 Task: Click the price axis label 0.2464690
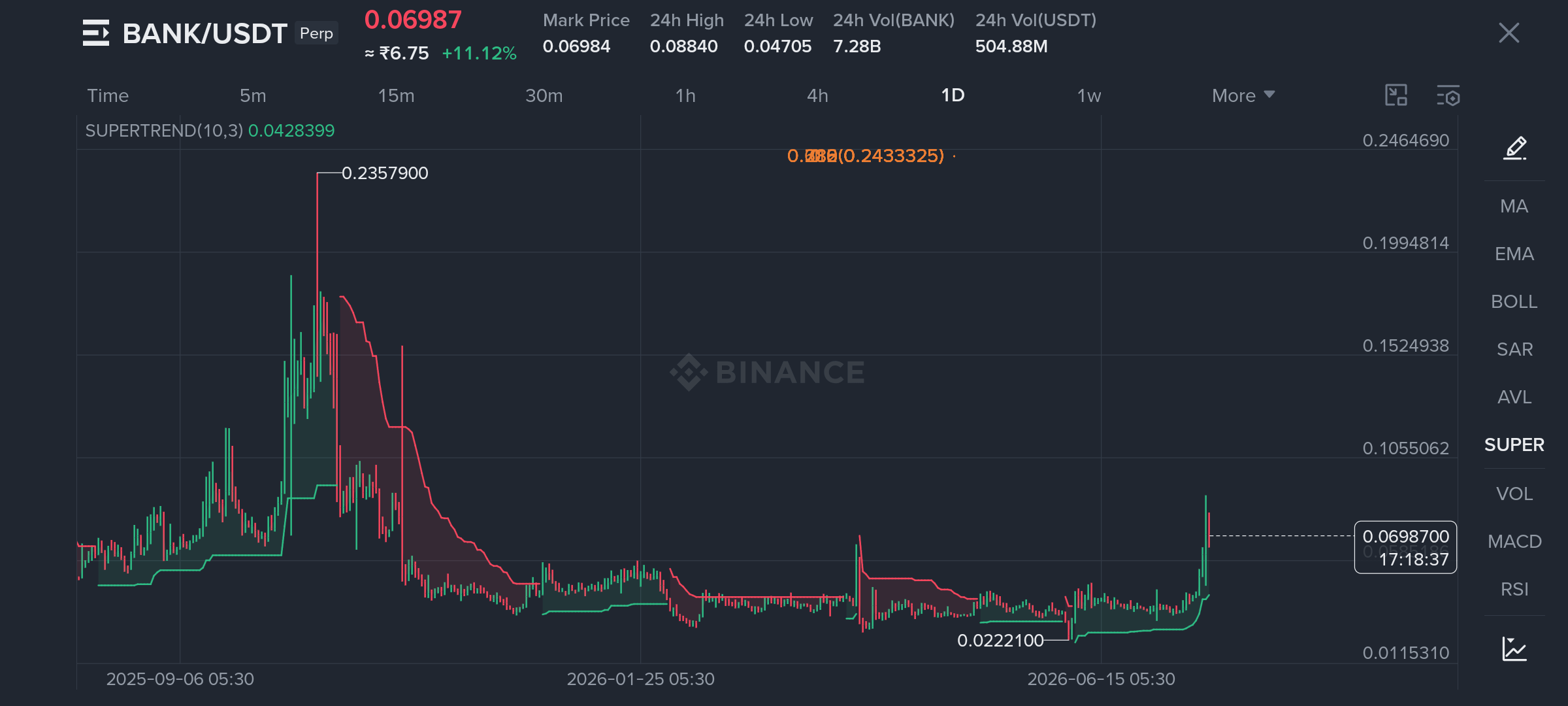pos(1405,141)
